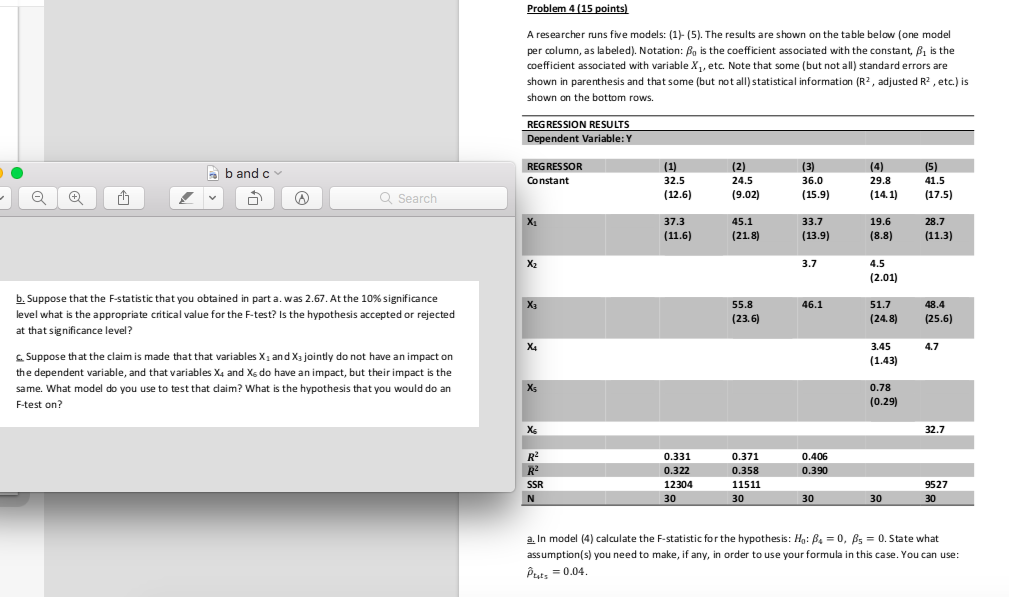Click the 'b and c' filename in the title bar
Image resolution: width=1009 pixels, height=597 pixels.
[x=245, y=172]
